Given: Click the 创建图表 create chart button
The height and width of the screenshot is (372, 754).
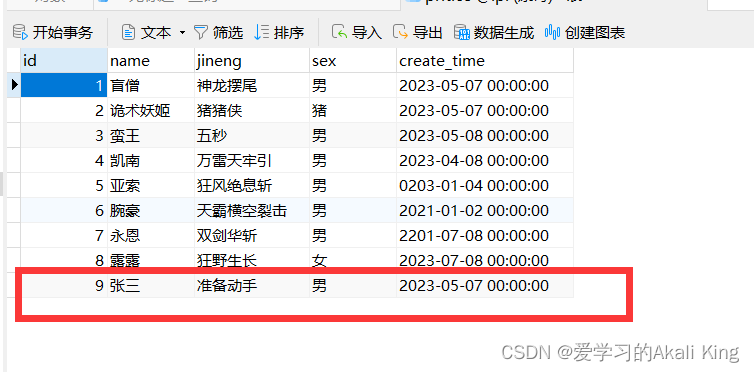Looking at the screenshot, I should click(585, 33).
